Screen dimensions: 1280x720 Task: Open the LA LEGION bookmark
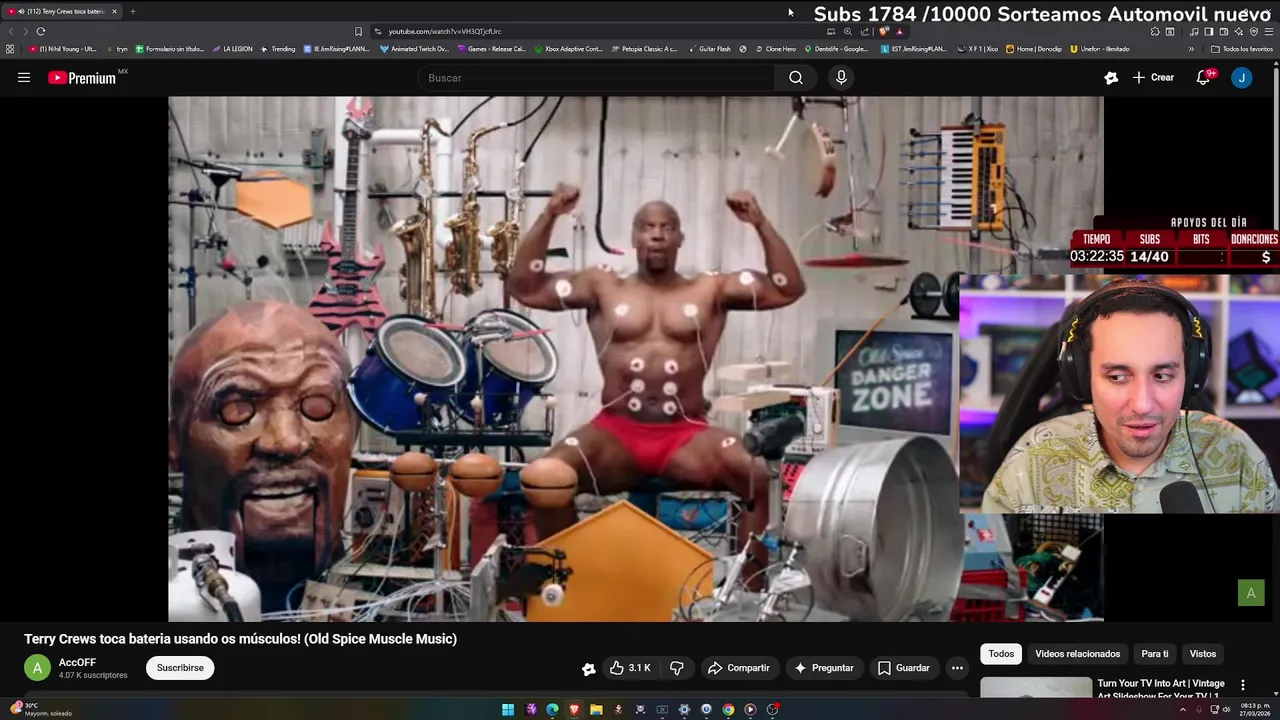click(232, 48)
